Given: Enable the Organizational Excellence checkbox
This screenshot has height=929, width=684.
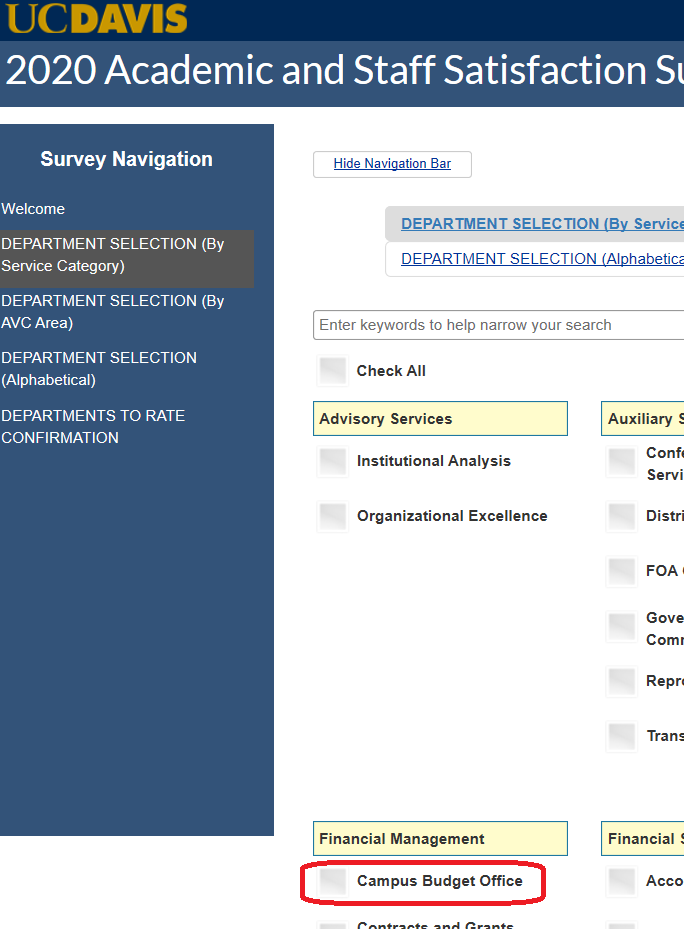Looking at the screenshot, I should pyautogui.click(x=333, y=516).
